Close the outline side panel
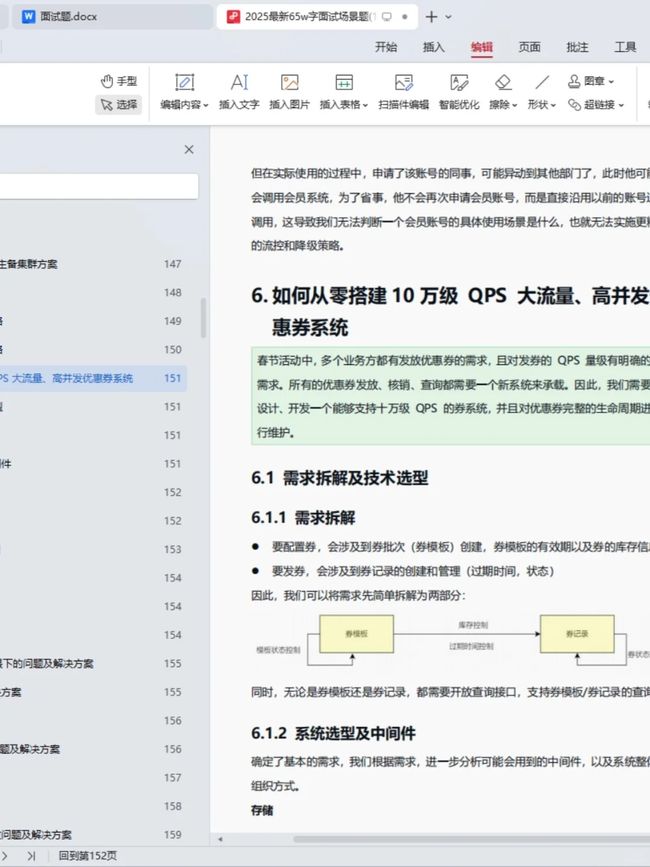This screenshot has width=650, height=867. point(189,149)
